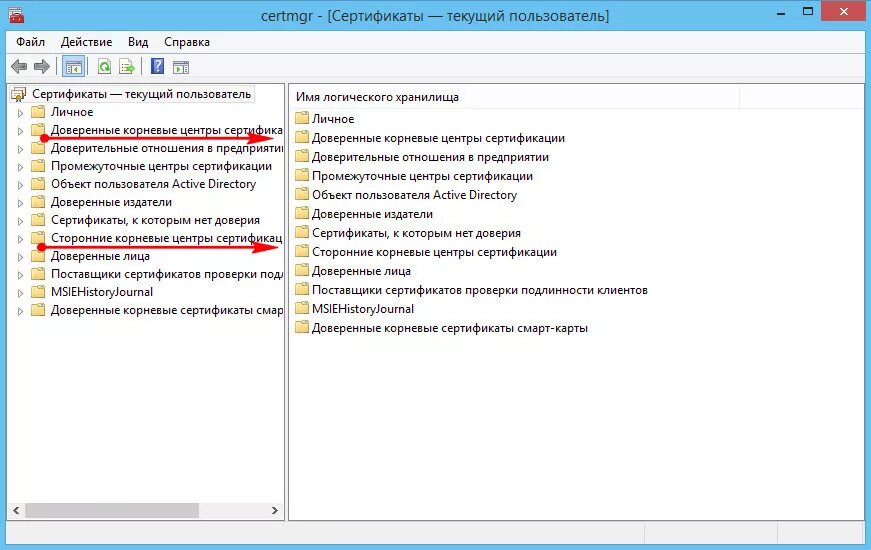
Task: Select Поставщики сертификатов проверки подлинности клиентов row
Action: coord(480,289)
